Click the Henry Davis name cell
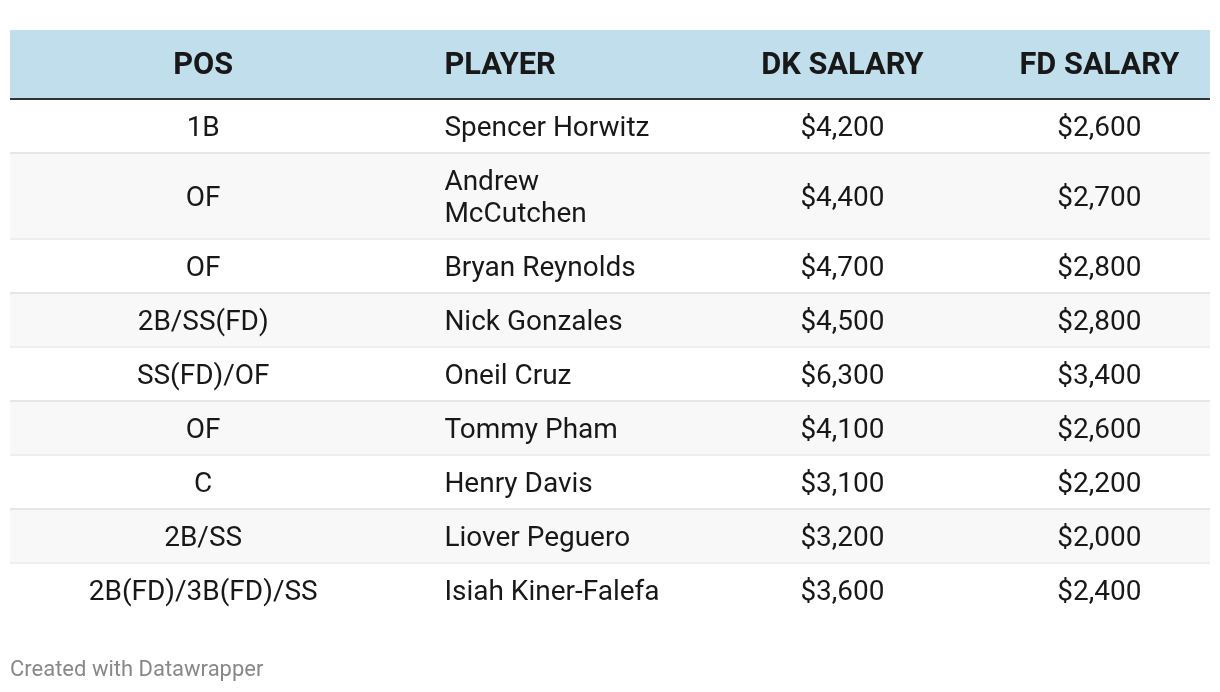Image resolution: width=1220 pixels, height=692 pixels. [518, 483]
